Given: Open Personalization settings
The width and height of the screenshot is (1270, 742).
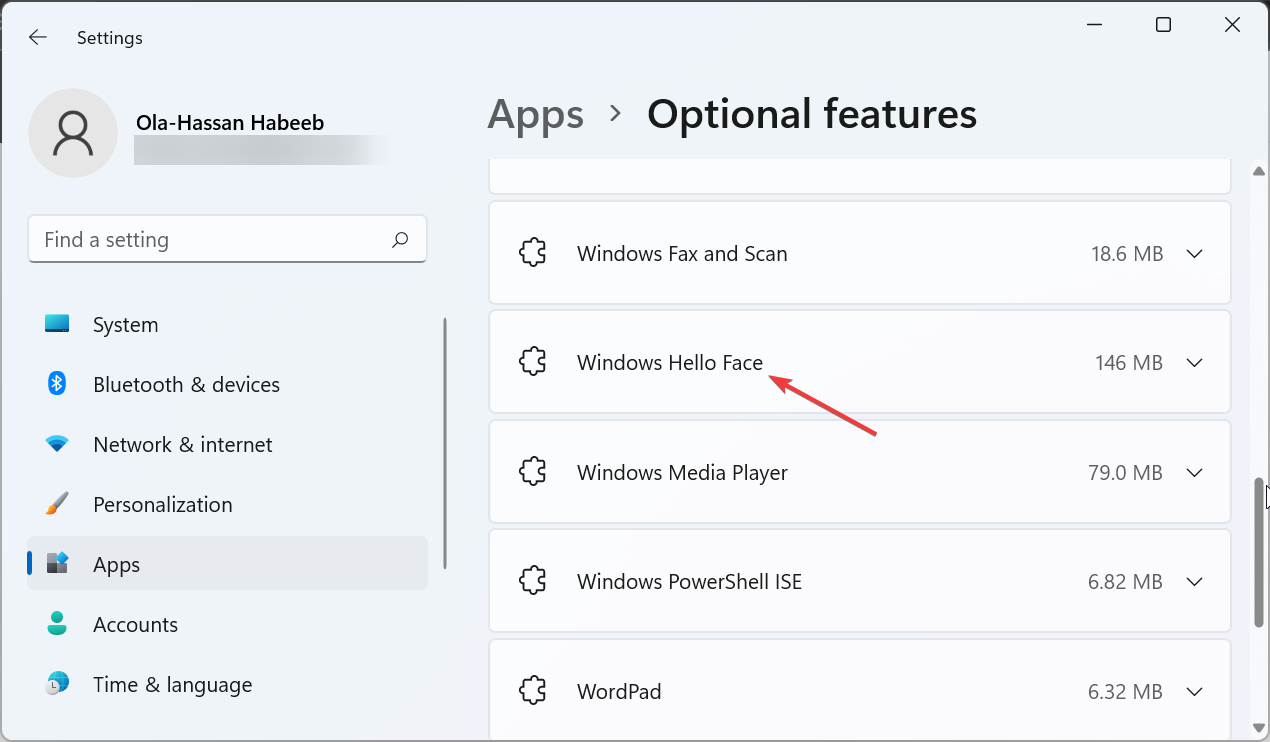Looking at the screenshot, I should click(227, 505).
